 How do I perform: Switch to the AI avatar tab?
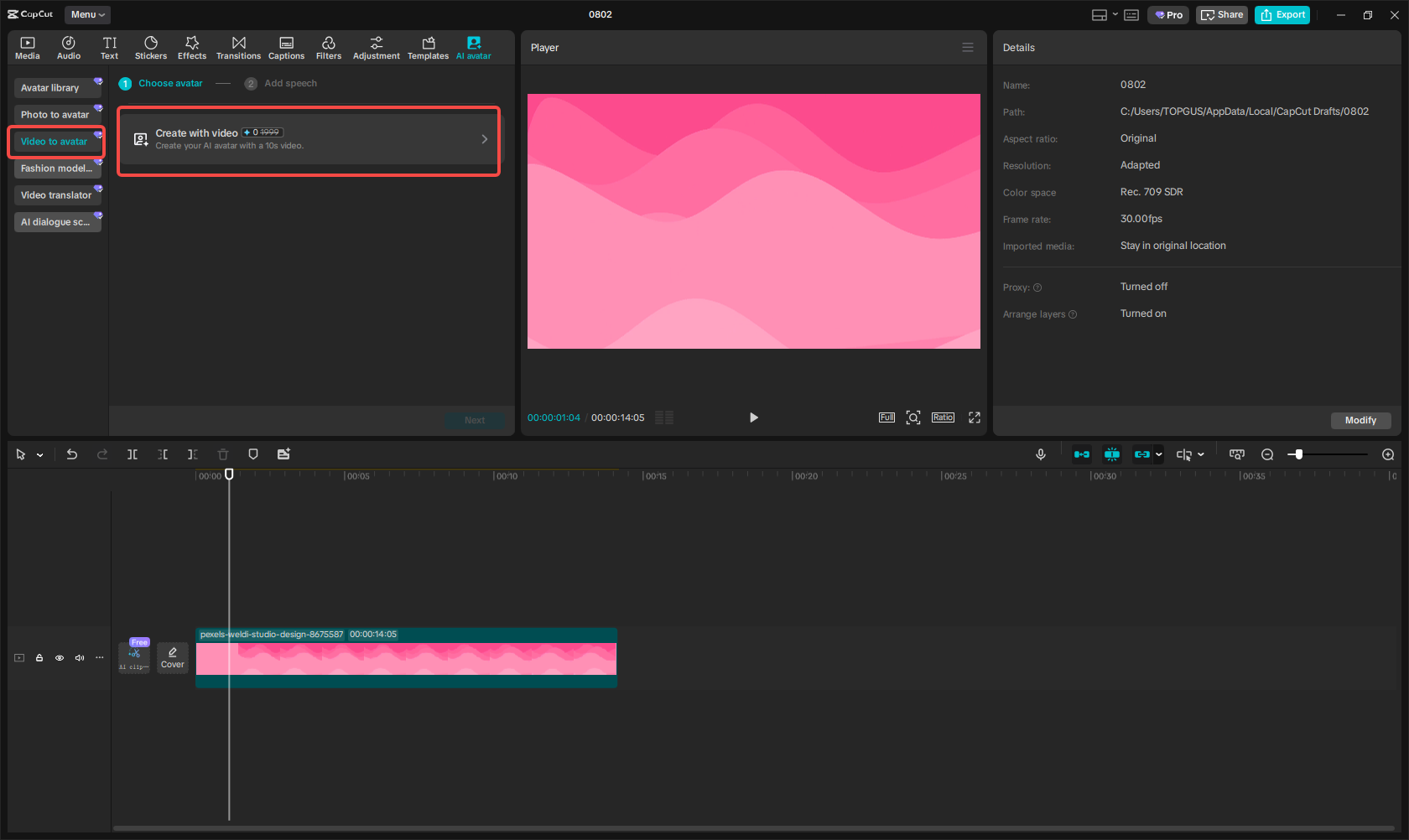[x=473, y=46]
